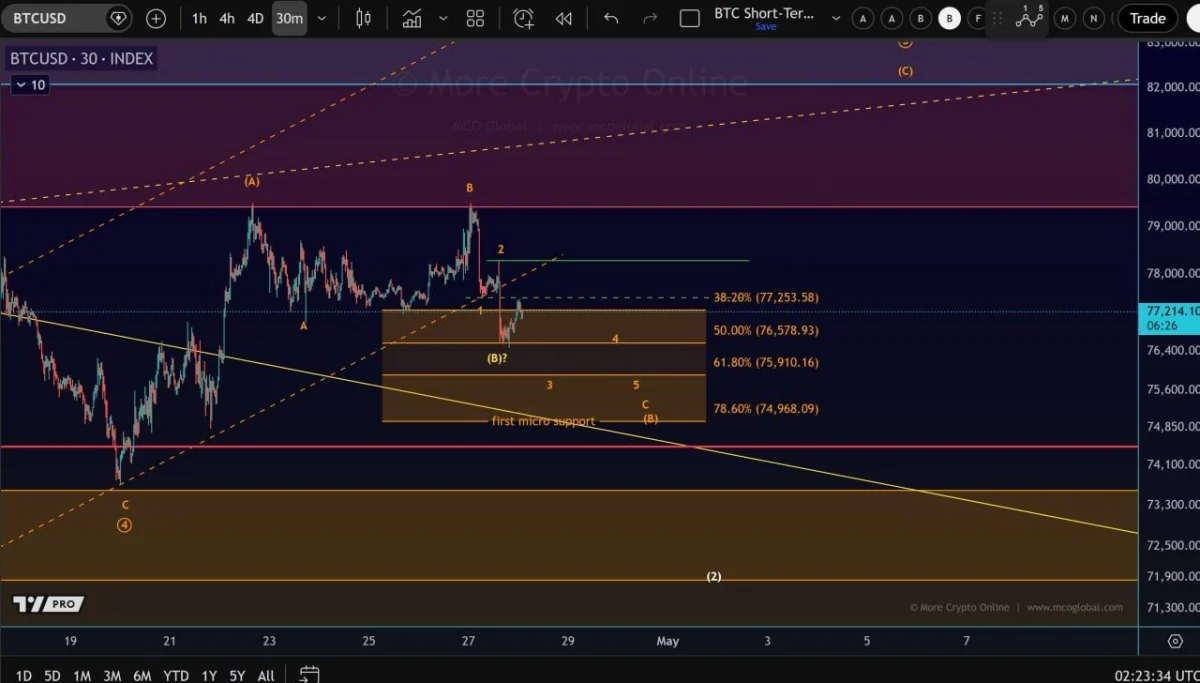This screenshot has width=1200, height=683.
Task: Click the N circle button
Action: click(1095, 18)
